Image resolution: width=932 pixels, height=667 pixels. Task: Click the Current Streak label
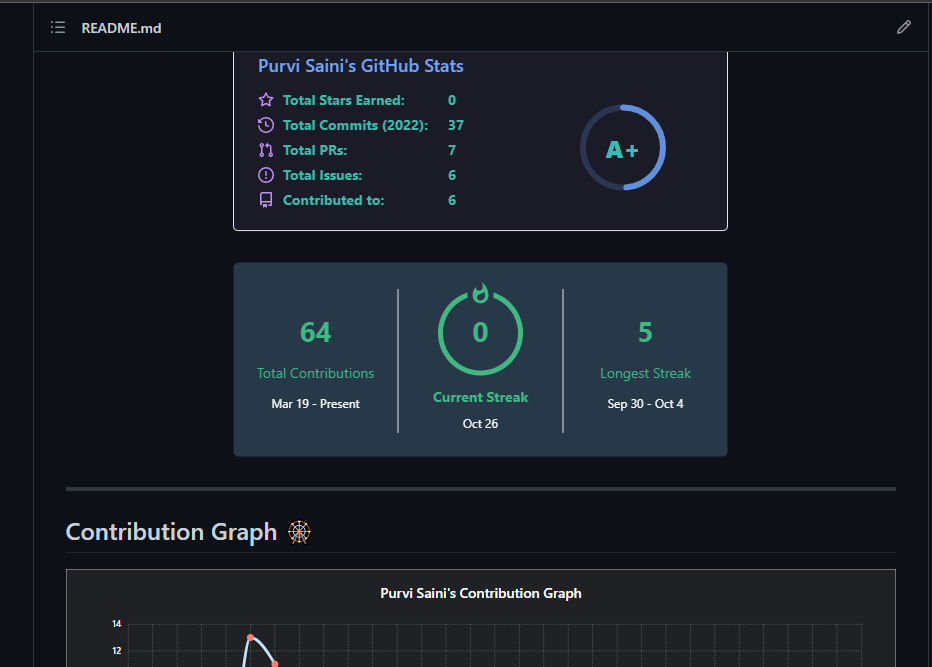480,397
